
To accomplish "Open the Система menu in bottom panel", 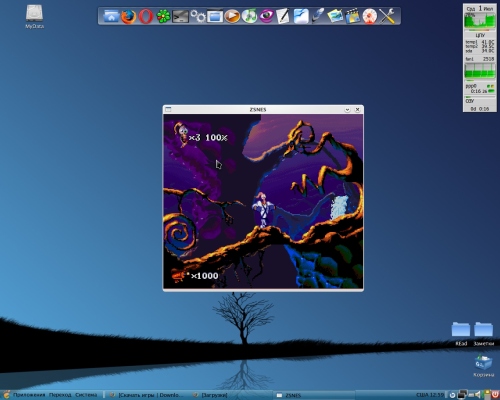I will [86, 395].
